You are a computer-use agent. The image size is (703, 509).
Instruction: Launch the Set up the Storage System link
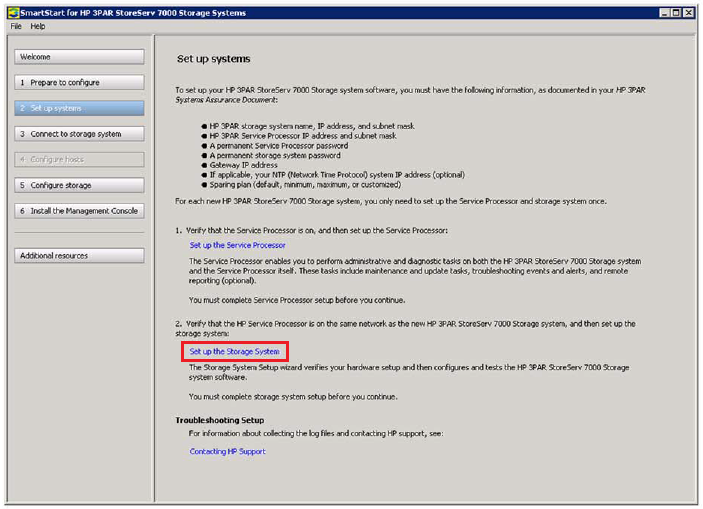[x=235, y=352]
